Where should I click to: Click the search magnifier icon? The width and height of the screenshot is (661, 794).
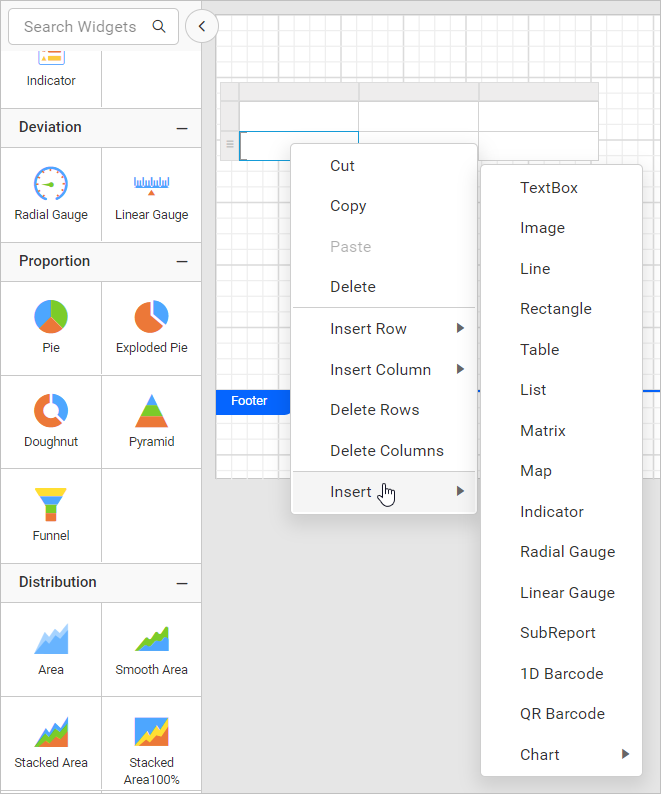pyautogui.click(x=159, y=26)
